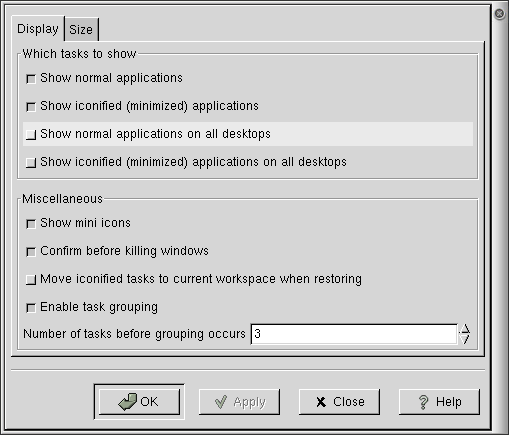The image size is (509, 435).
Task: Enable Show normal applications on all desktops
Action: tap(31, 135)
